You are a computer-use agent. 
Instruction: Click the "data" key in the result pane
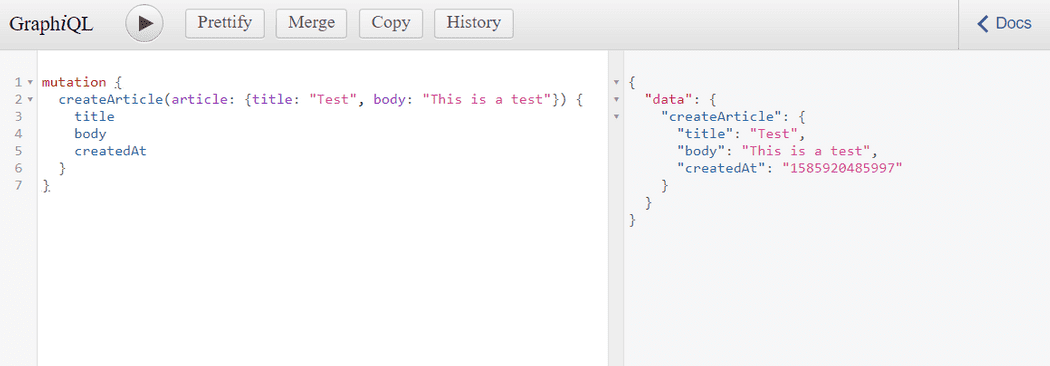[668, 100]
